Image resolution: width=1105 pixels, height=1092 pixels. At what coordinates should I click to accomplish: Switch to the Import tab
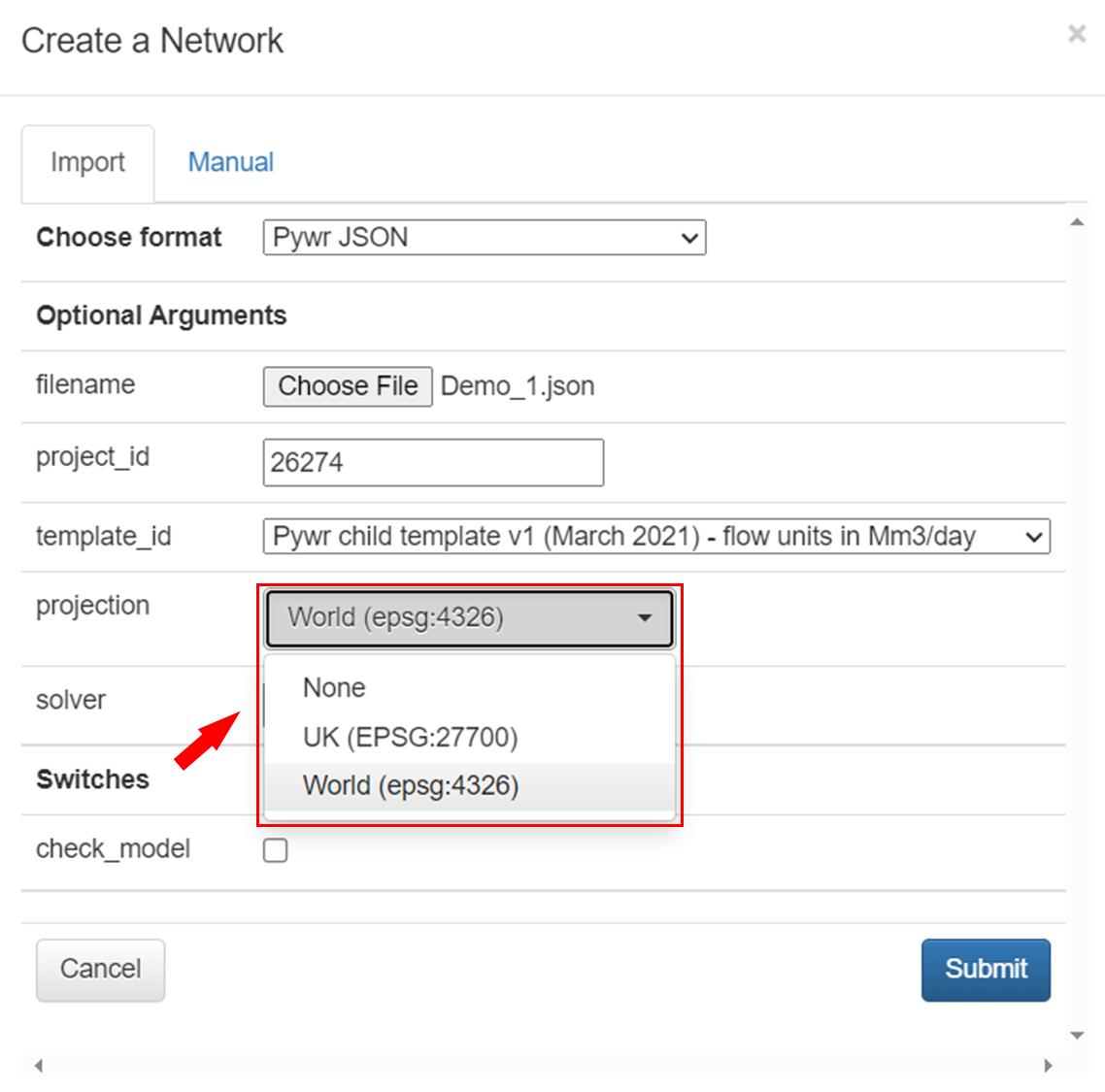tap(87, 162)
